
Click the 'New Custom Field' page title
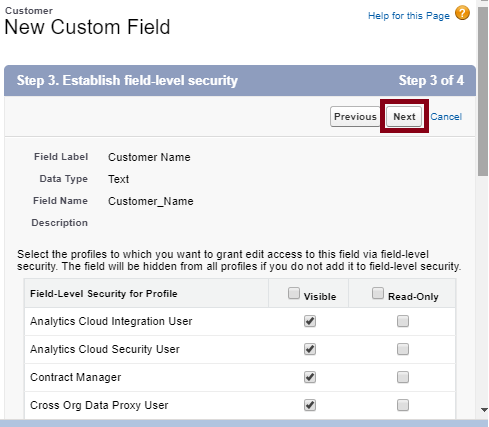pyautogui.click(x=87, y=27)
